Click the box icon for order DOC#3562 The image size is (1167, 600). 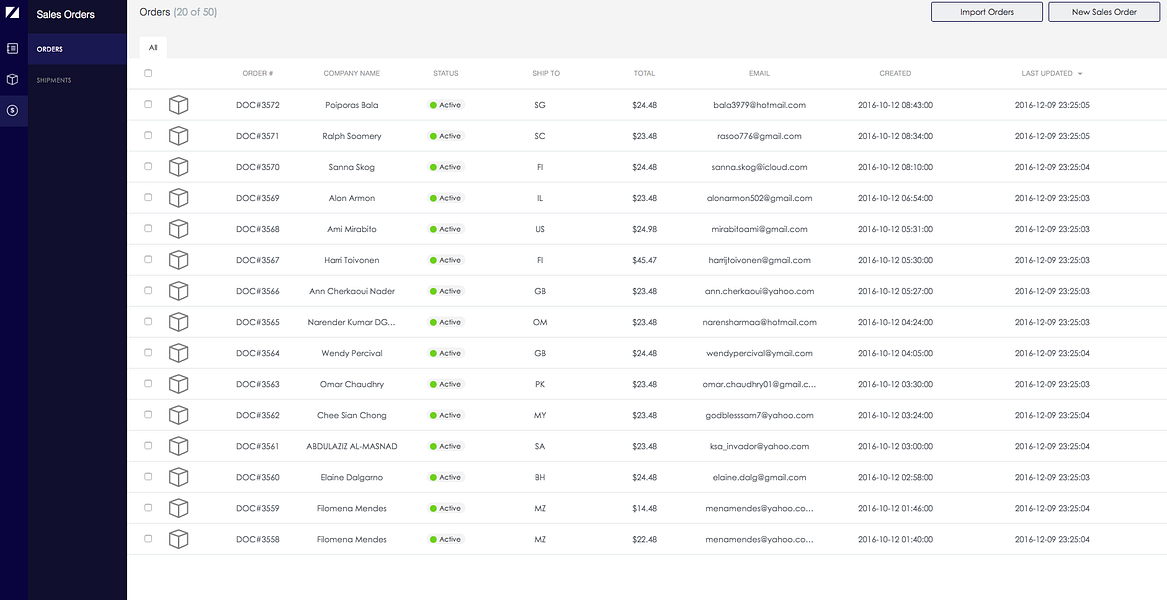pos(178,415)
